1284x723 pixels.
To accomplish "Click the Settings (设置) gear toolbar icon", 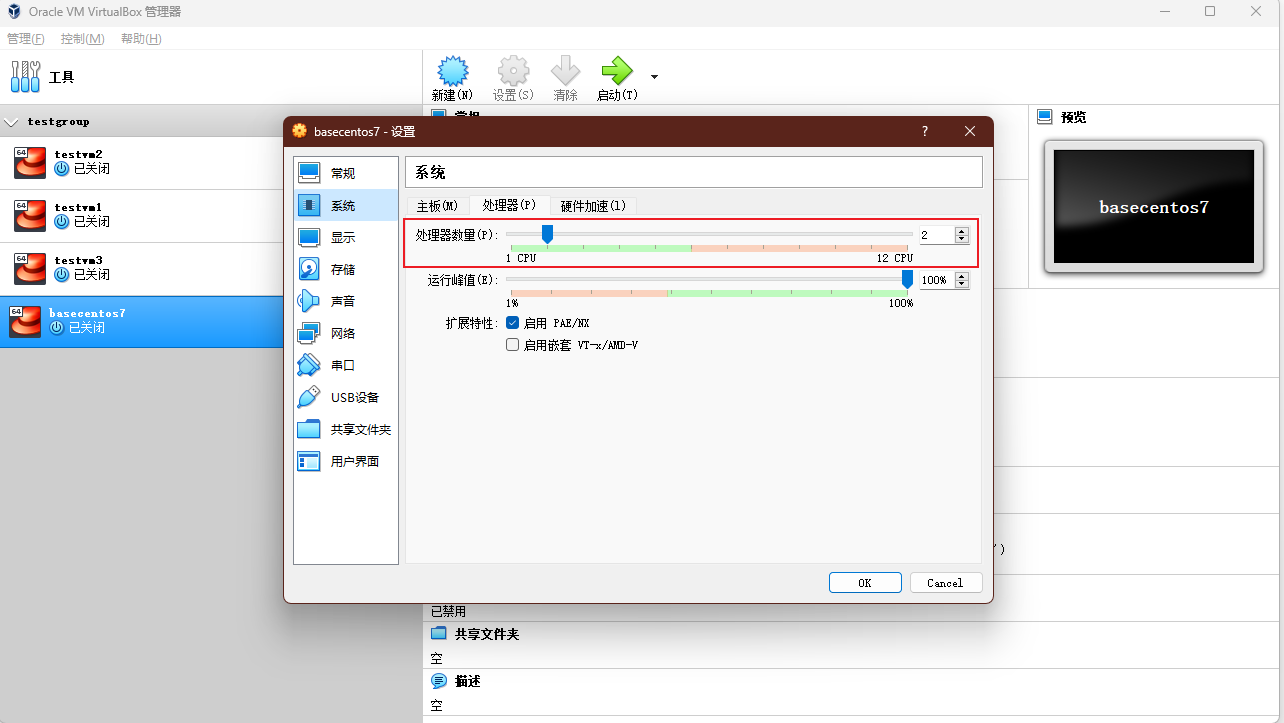I will tap(513, 71).
